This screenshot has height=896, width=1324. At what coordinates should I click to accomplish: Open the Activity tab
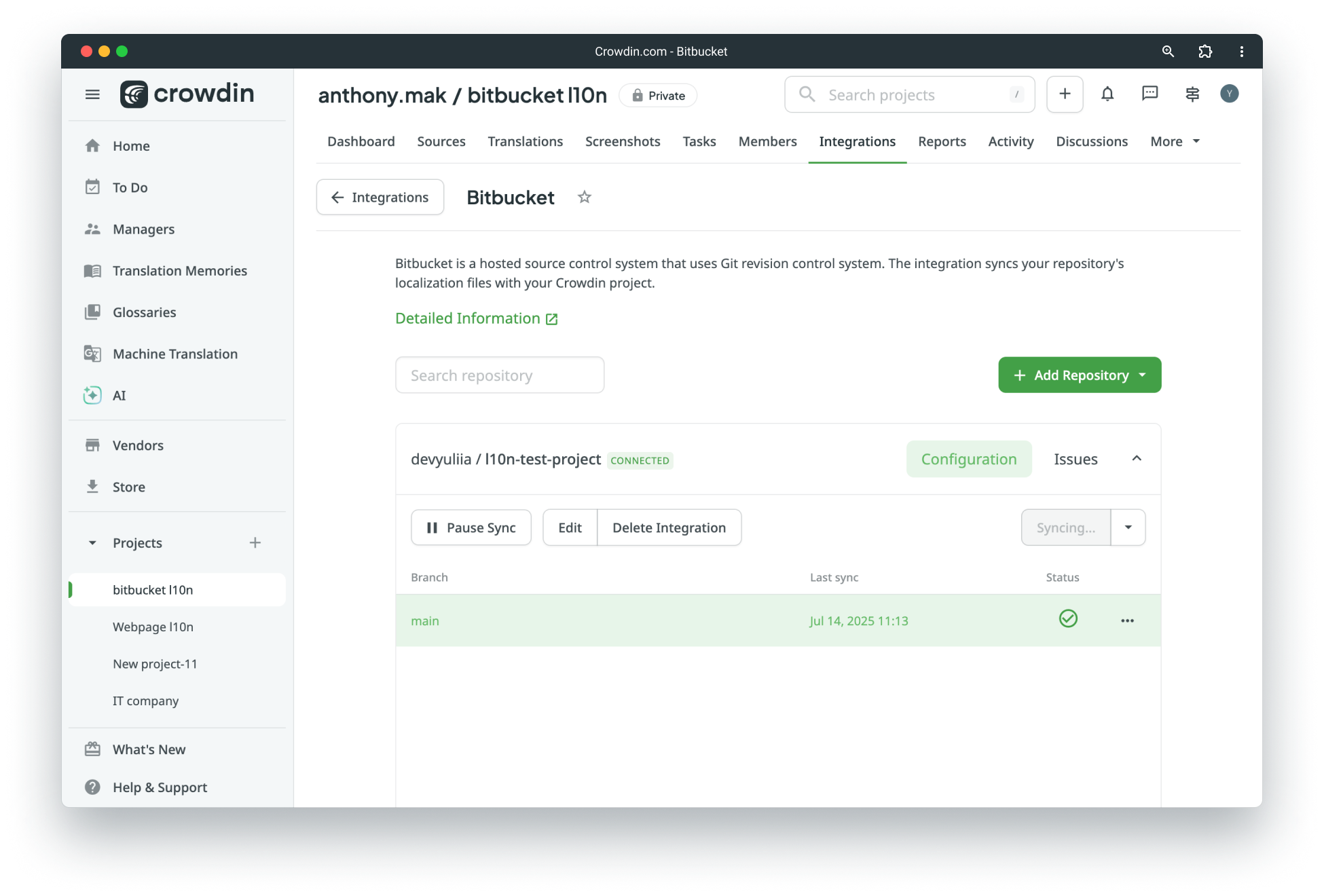click(x=1011, y=141)
